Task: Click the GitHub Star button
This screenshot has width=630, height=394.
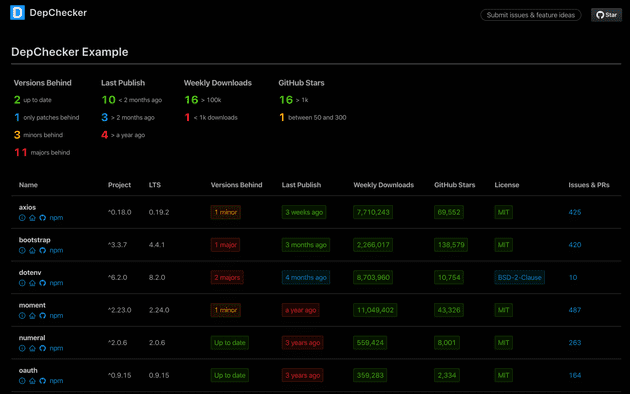Action: 606,15
